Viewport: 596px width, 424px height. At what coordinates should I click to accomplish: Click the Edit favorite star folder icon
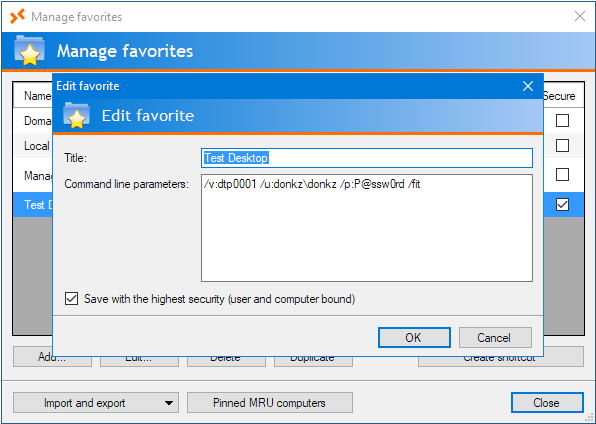tap(76, 115)
